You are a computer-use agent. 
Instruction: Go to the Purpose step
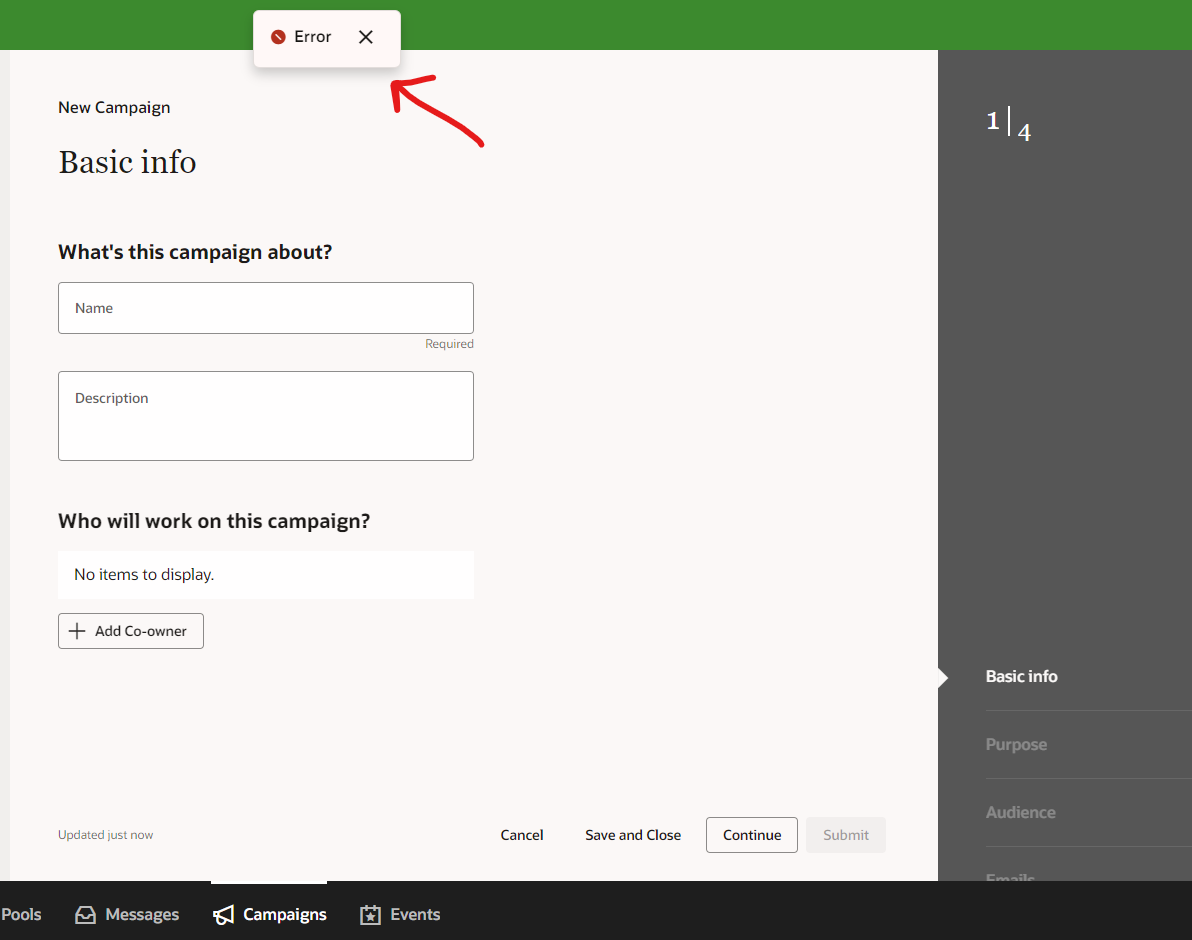pos(1016,745)
